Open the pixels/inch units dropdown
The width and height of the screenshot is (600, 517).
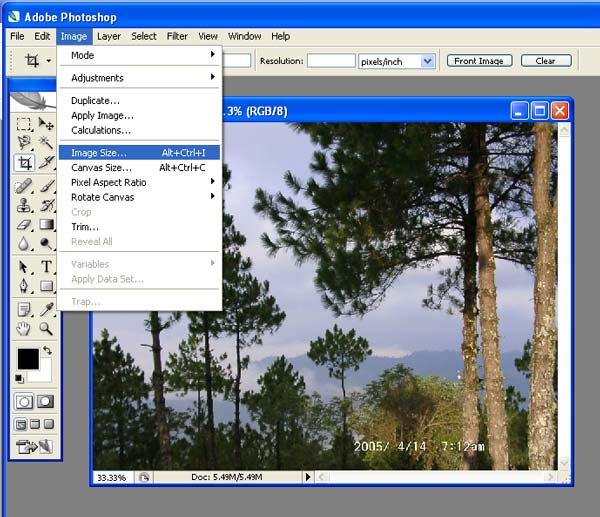(427, 61)
